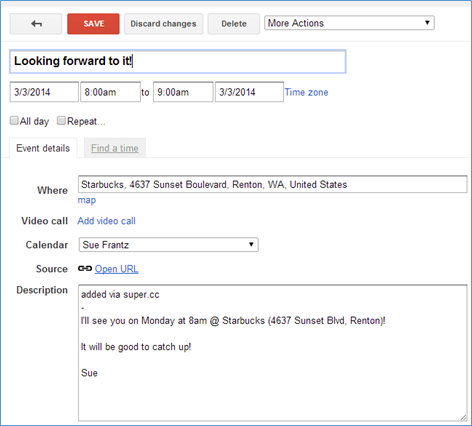Click the event title field
The image size is (472, 426).
[x=178, y=61]
